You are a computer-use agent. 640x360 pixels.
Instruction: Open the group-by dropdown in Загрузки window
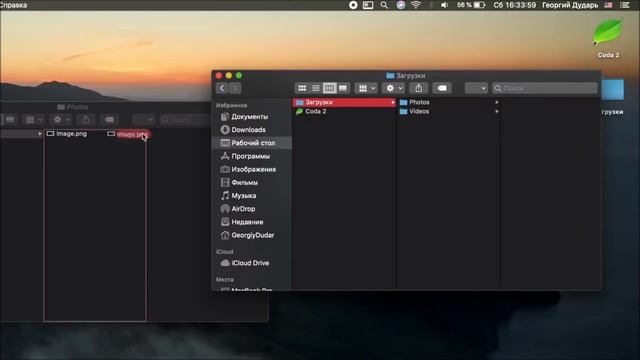[x=366, y=88]
